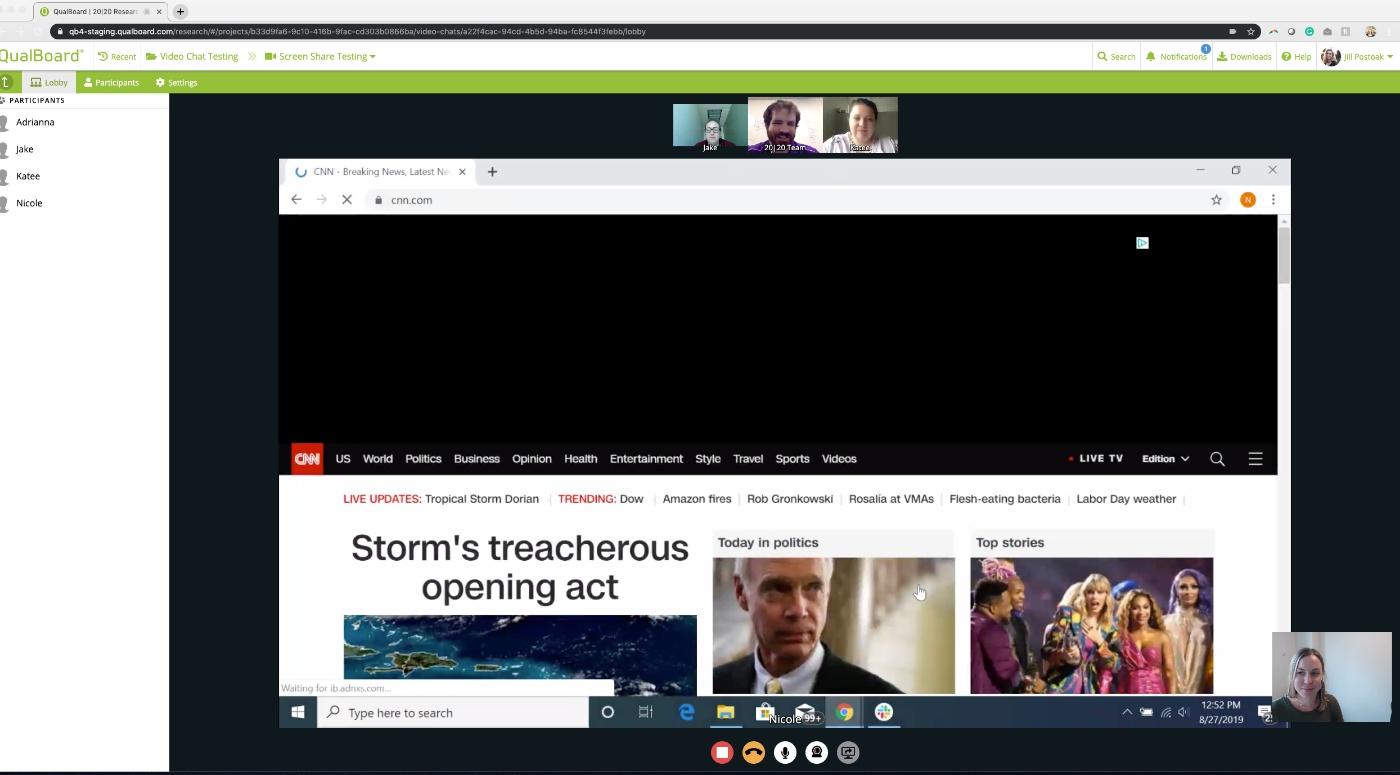This screenshot has height=775, width=1400.
Task: Click the AdChoices icon on the ad banner
Action: pyautogui.click(x=1142, y=243)
